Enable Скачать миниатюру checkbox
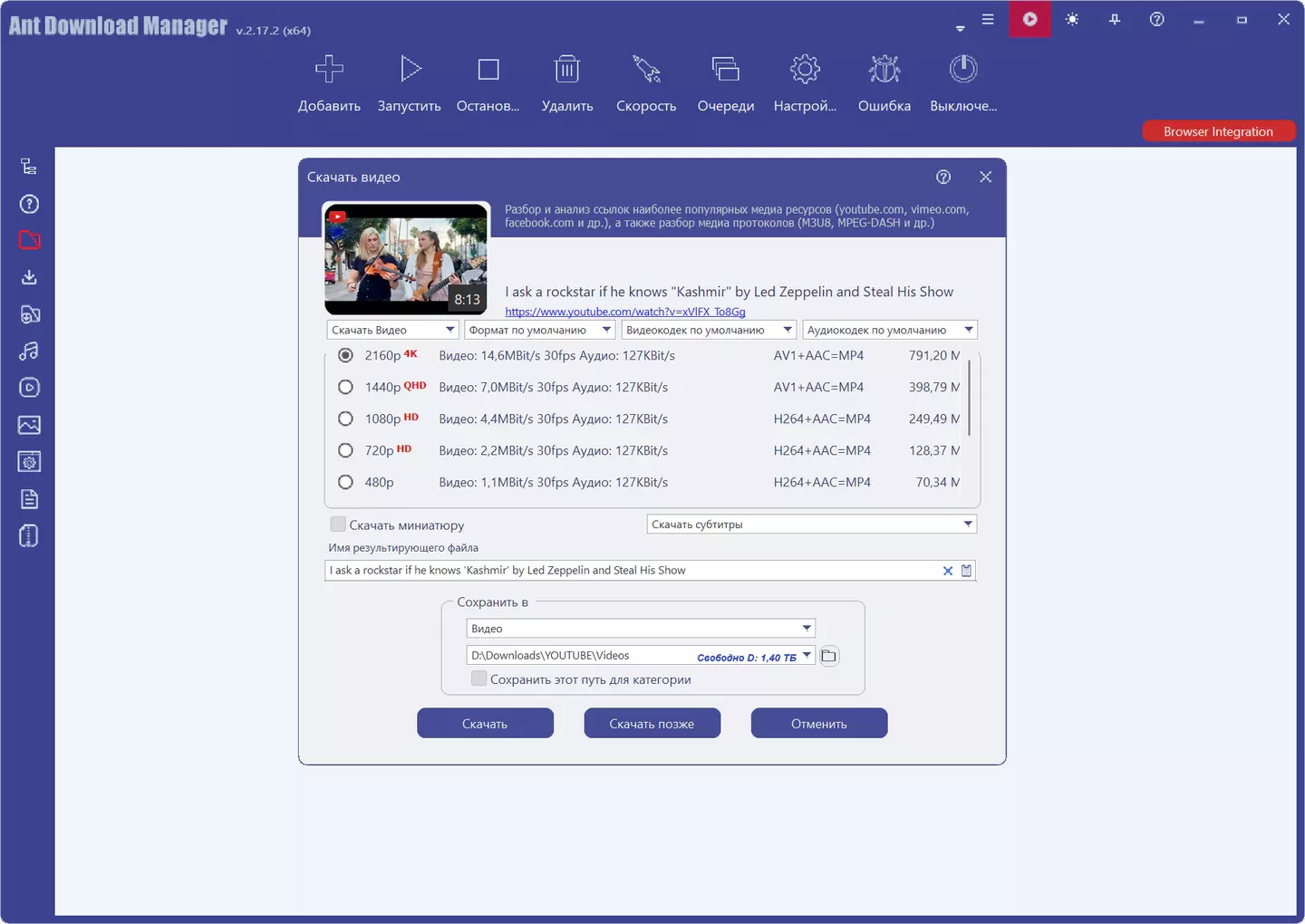1305x924 pixels. (338, 525)
